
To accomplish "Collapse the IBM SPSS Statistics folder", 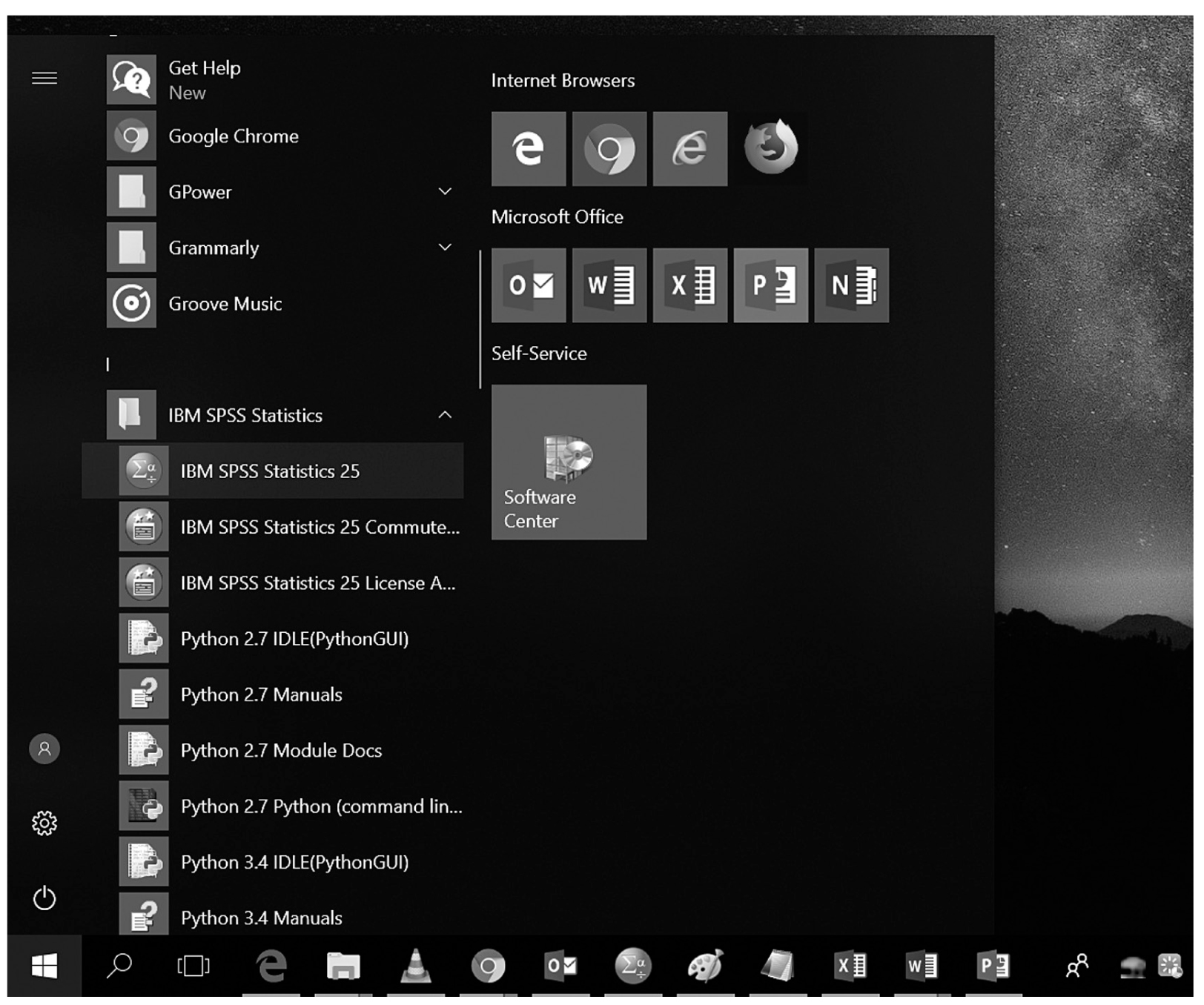I will [445, 415].
